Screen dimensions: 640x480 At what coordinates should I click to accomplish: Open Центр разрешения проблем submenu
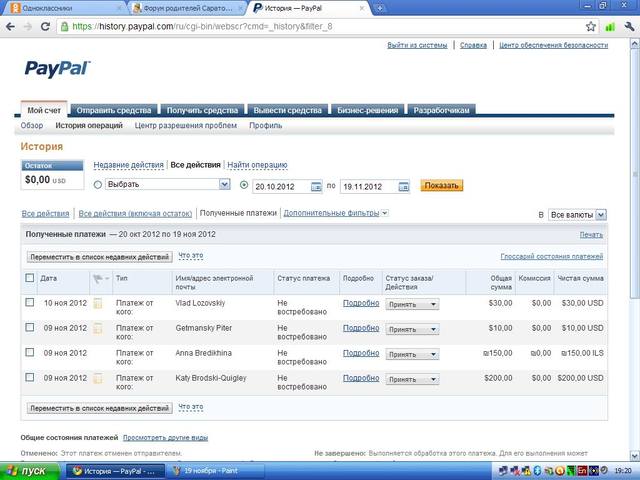pos(186,126)
